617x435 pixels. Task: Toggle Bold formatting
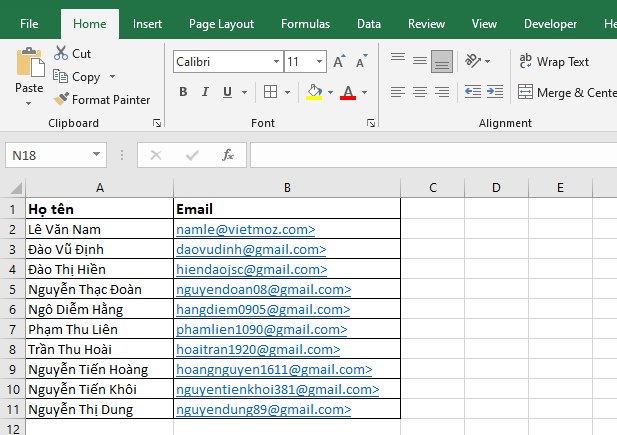(183, 93)
